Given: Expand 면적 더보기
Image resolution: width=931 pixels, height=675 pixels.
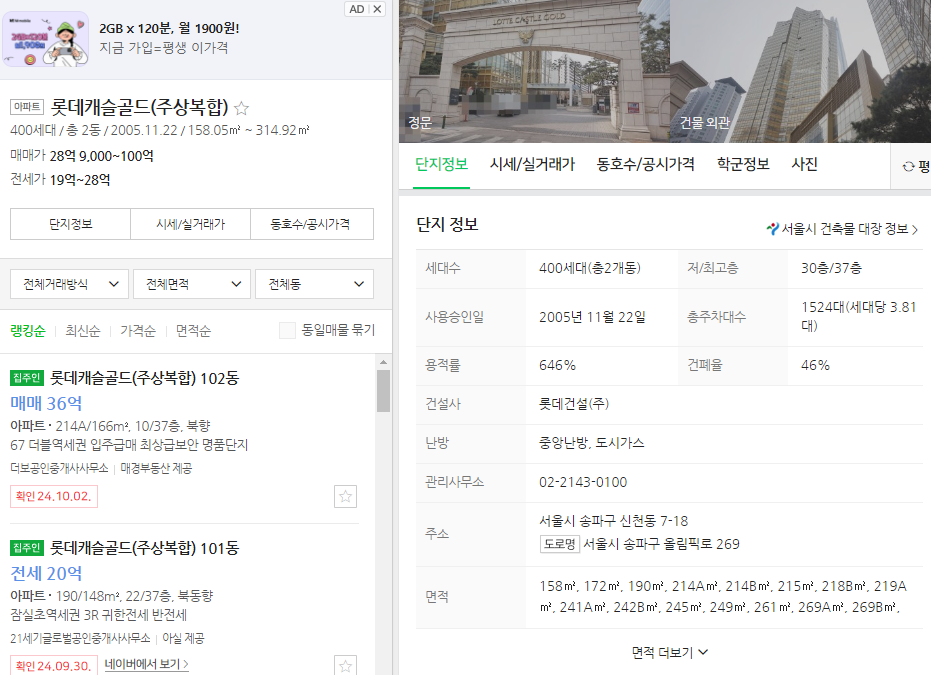Looking at the screenshot, I should click(x=669, y=652).
